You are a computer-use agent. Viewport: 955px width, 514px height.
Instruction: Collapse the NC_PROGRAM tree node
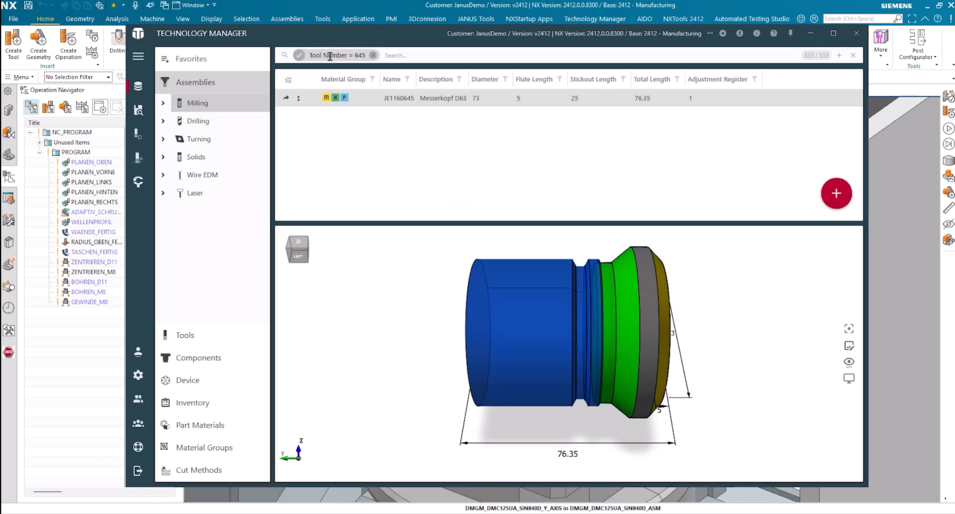tap(29, 132)
